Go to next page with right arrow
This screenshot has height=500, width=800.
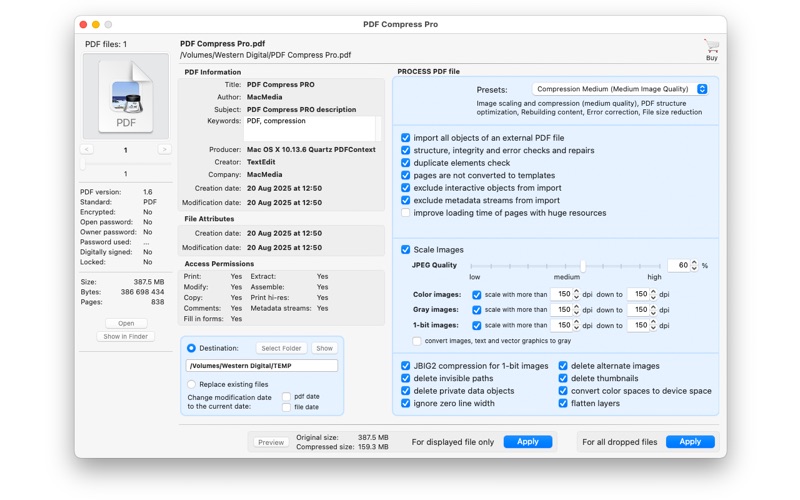[164, 149]
